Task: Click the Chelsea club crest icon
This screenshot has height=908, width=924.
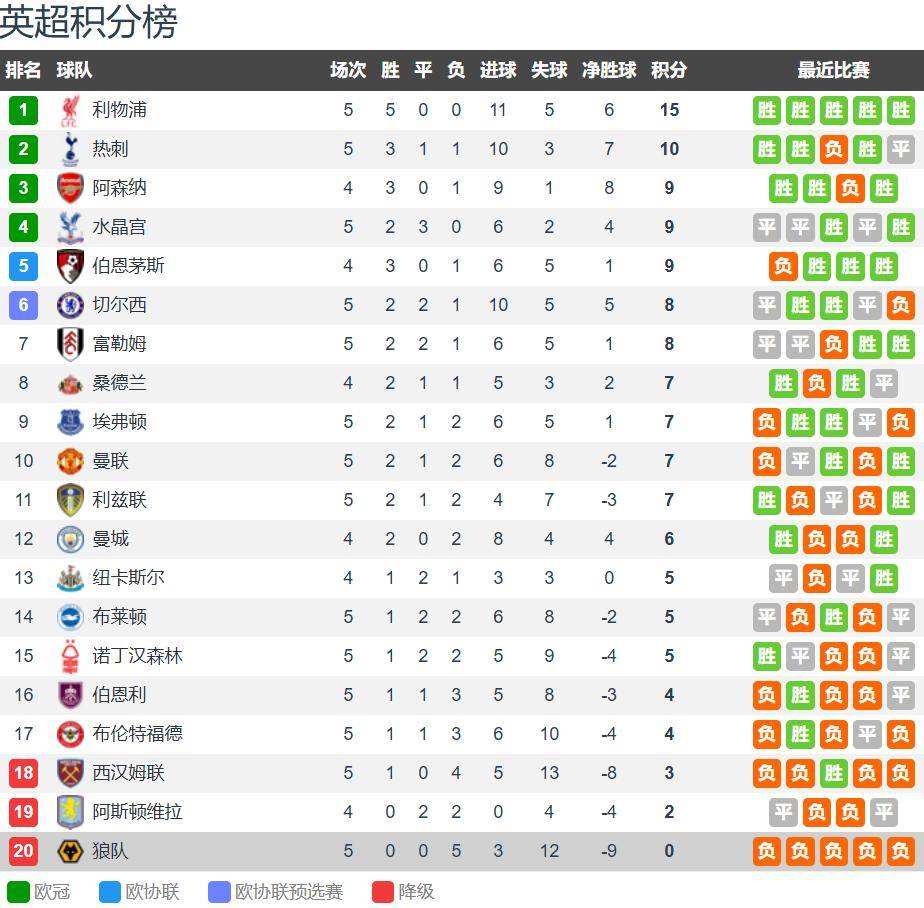Action: coord(70,305)
